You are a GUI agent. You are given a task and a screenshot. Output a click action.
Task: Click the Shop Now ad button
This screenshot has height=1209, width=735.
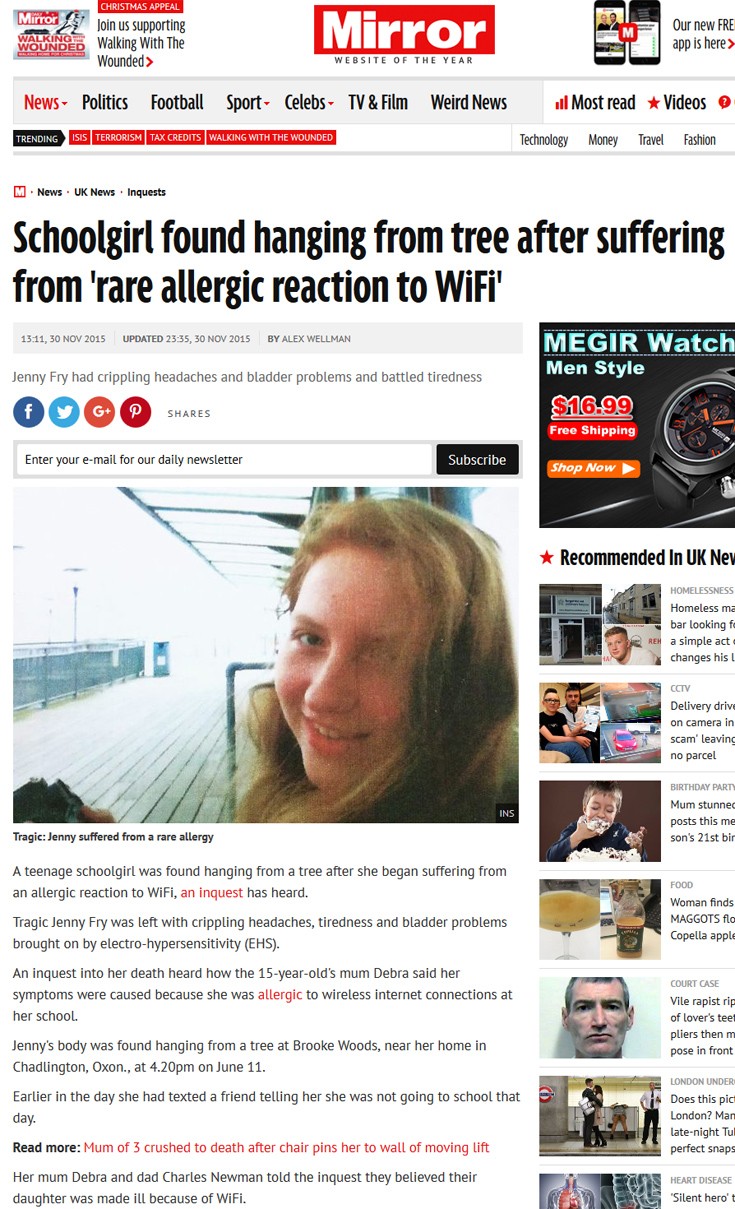593,468
